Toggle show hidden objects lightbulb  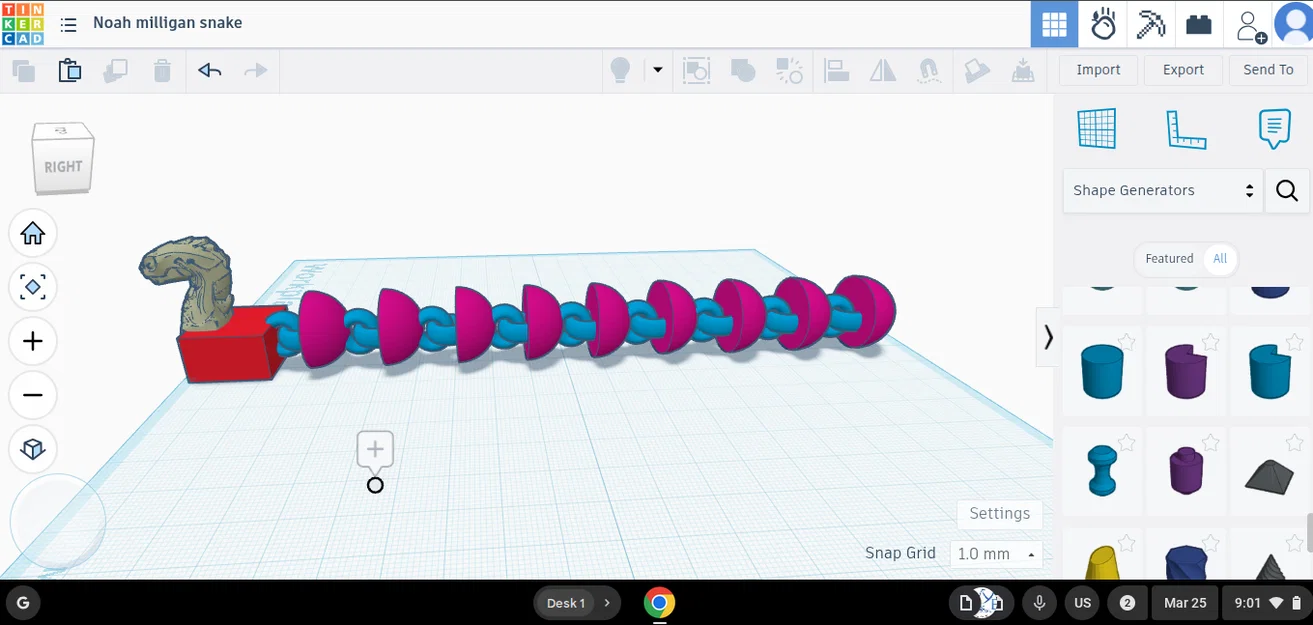[x=620, y=70]
